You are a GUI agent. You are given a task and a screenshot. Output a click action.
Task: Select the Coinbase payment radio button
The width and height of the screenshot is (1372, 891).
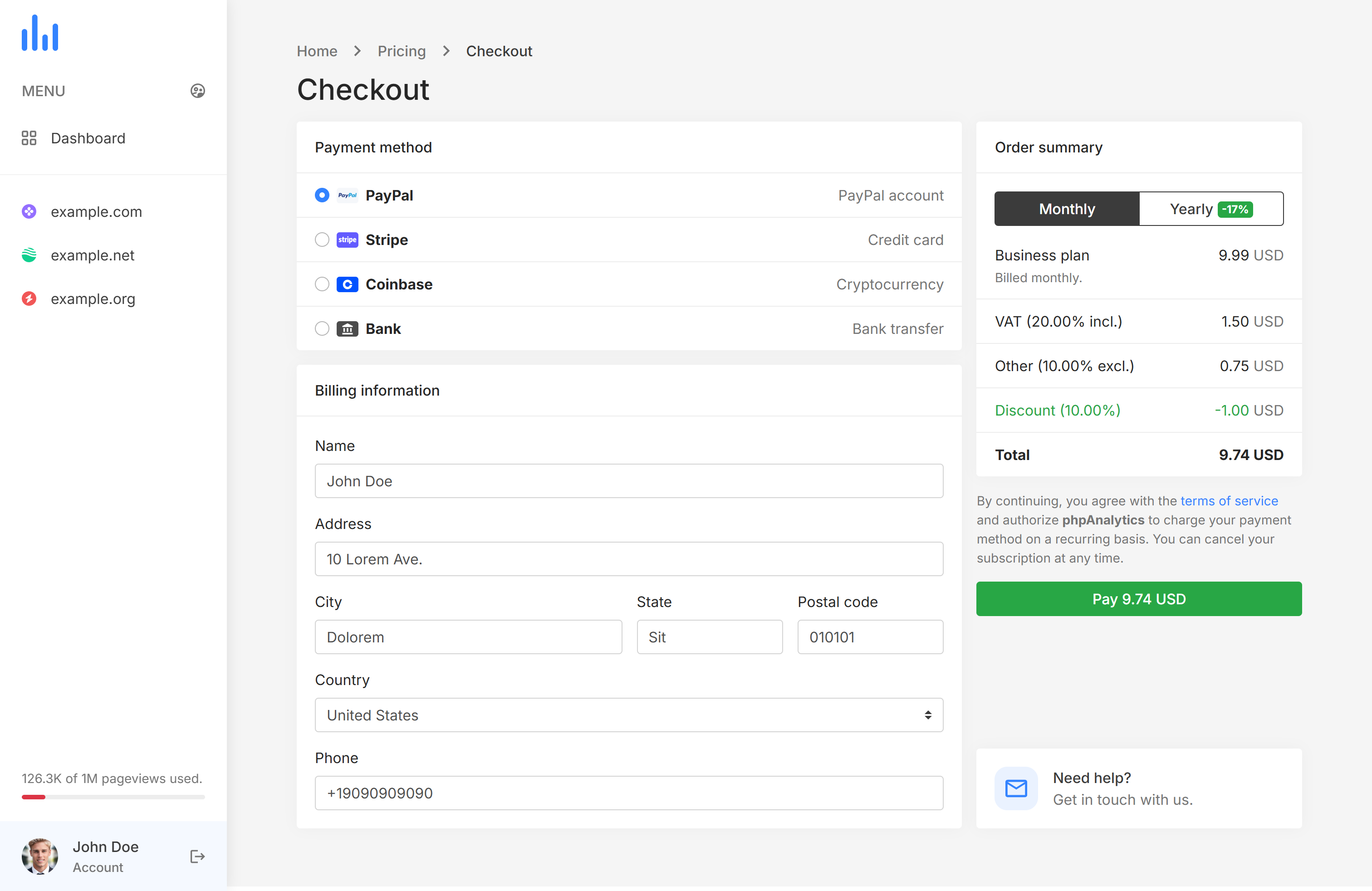(x=322, y=284)
